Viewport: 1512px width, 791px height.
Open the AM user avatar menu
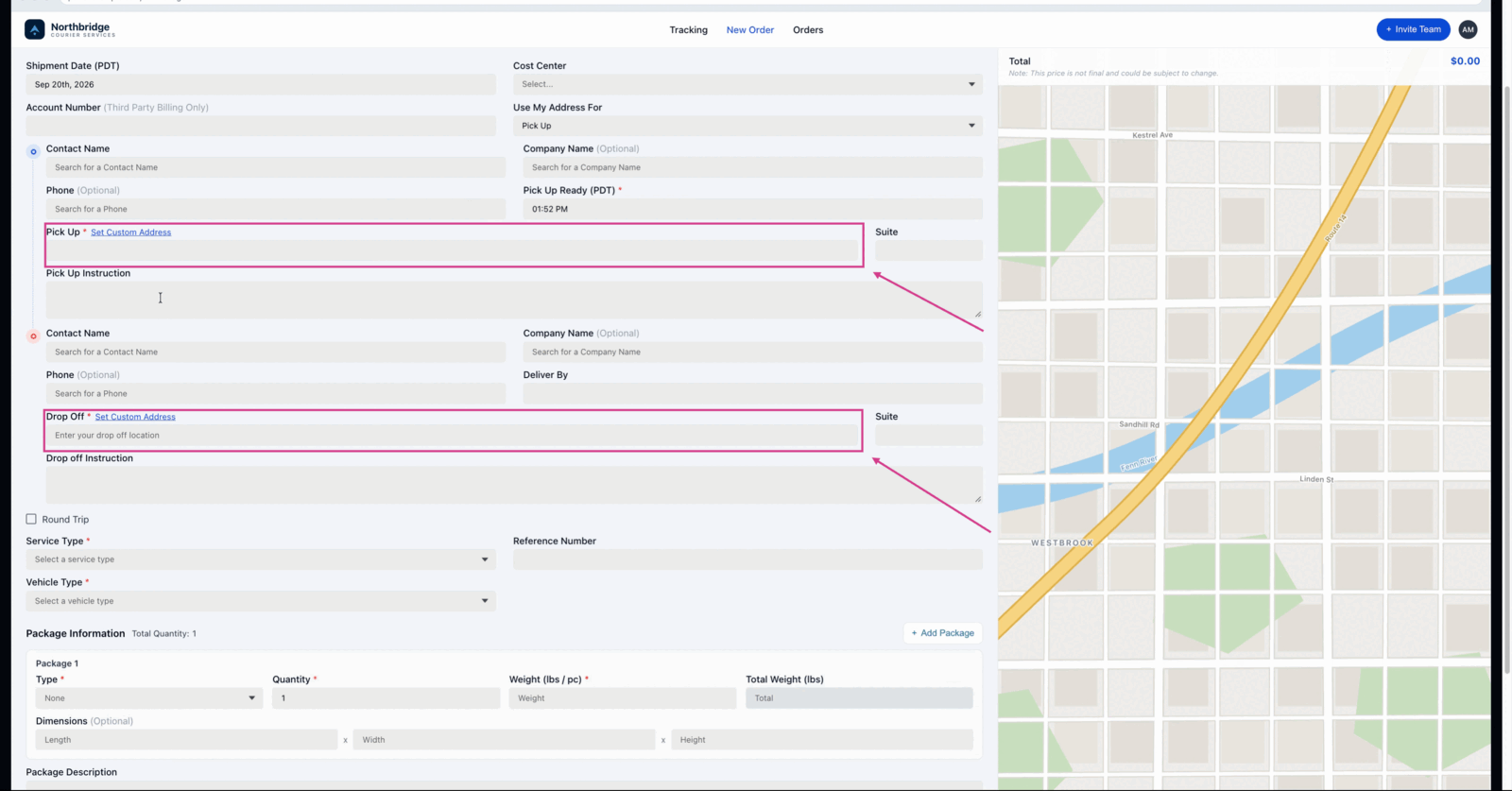click(x=1468, y=29)
